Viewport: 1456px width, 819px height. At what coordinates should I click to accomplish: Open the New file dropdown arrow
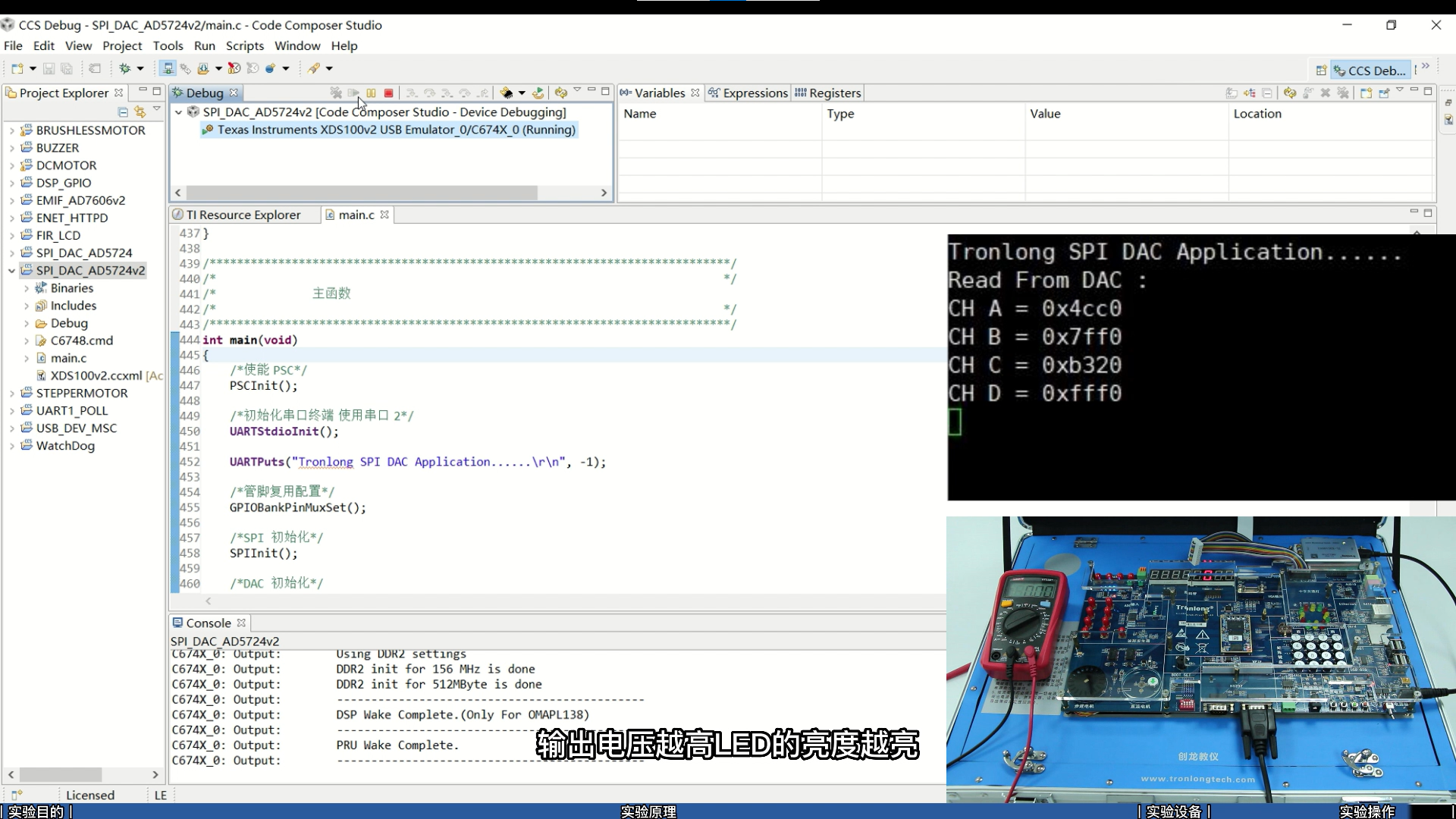[33, 68]
